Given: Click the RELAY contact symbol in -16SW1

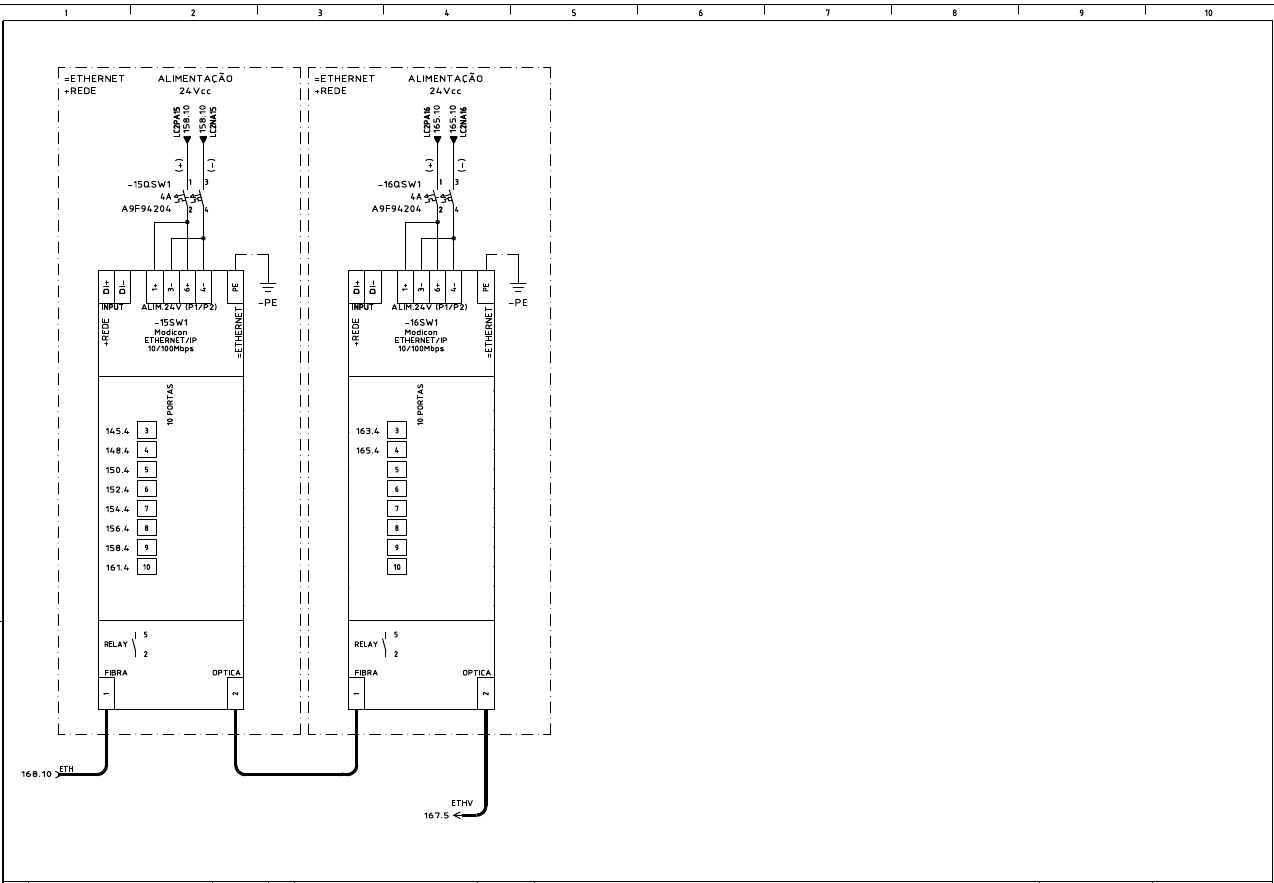Looking at the screenshot, I should (x=386, y=644).
